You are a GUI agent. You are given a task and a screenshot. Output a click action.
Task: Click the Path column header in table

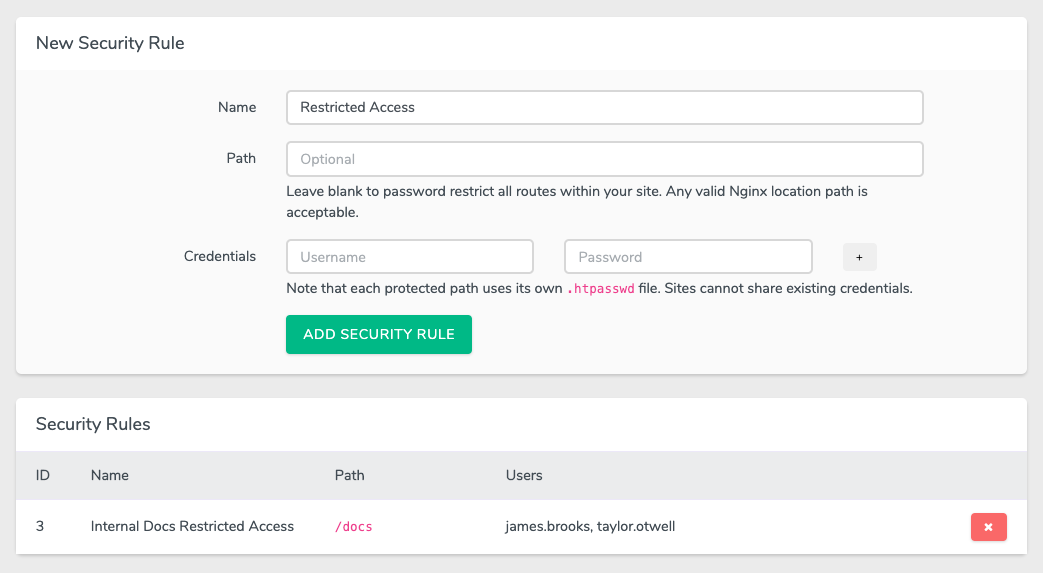click(349, 475)
